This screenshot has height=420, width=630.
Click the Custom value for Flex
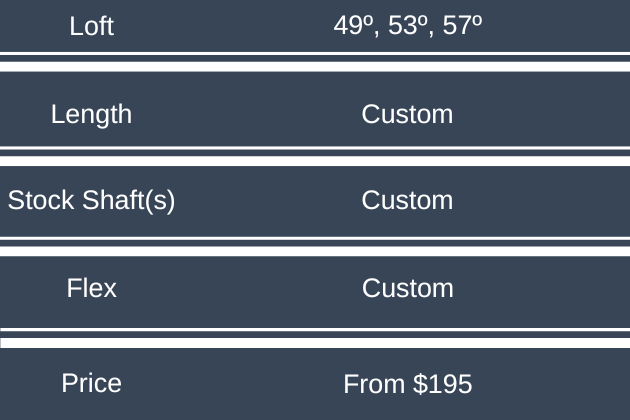point(407,288)
